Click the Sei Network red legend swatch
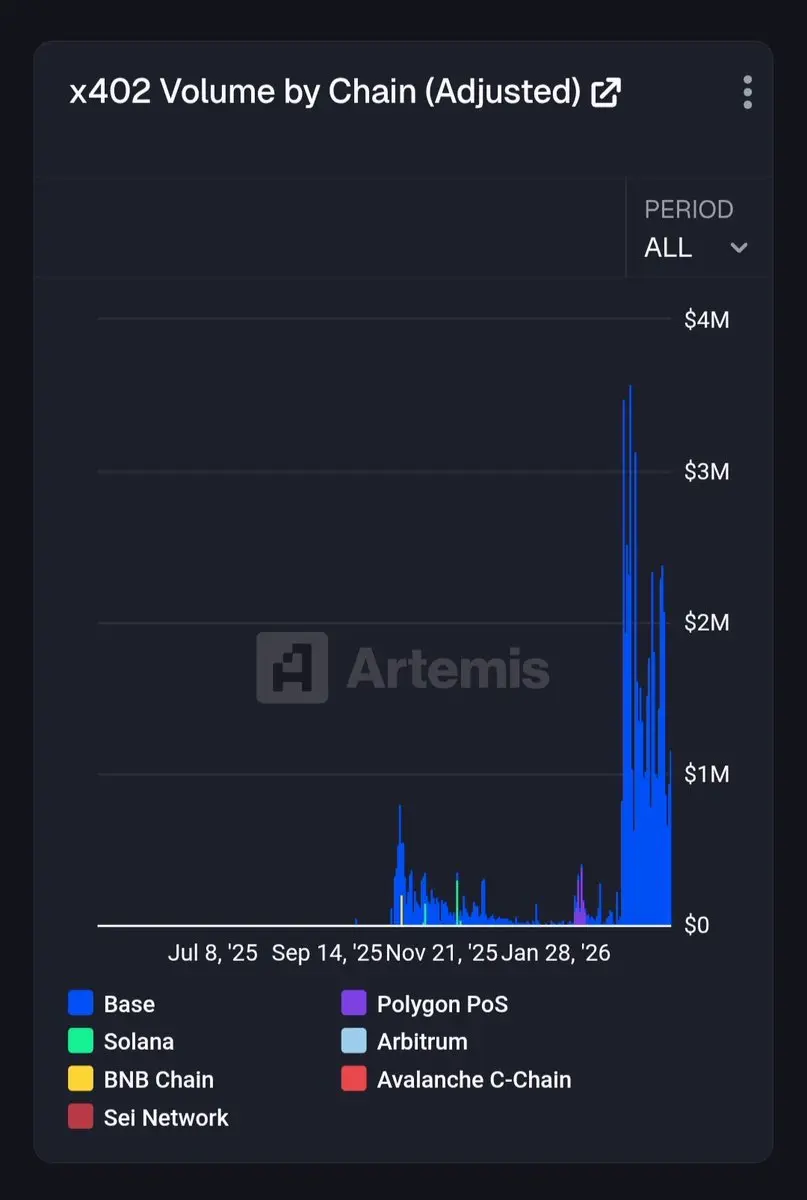 pyautogui.click(x=81, y=1117)
